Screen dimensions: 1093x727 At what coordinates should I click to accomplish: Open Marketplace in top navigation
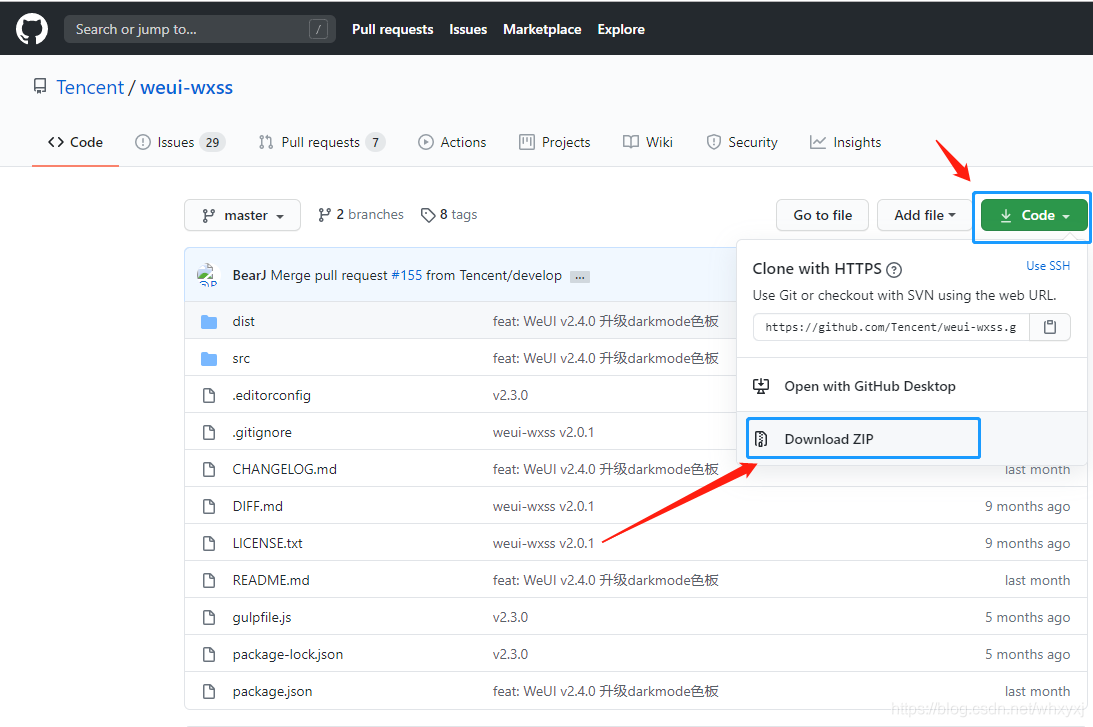pos(542,29)
